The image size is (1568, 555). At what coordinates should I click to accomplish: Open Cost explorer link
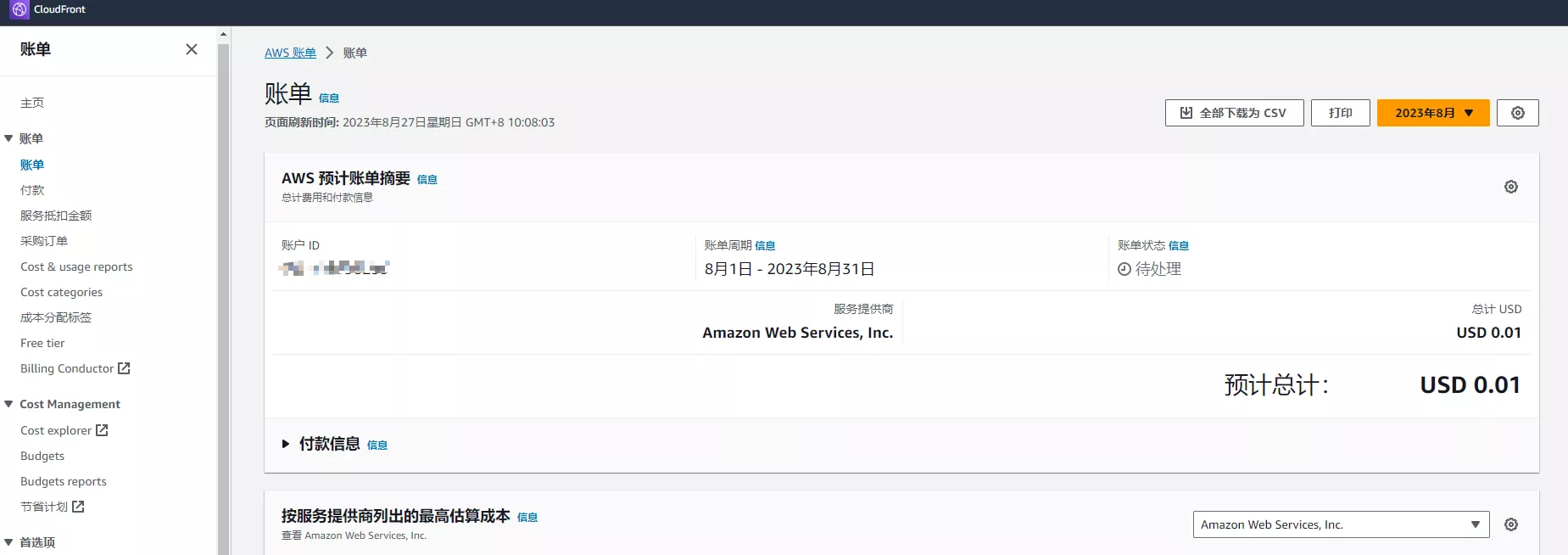pyautogui.click(x=56, y=430)
